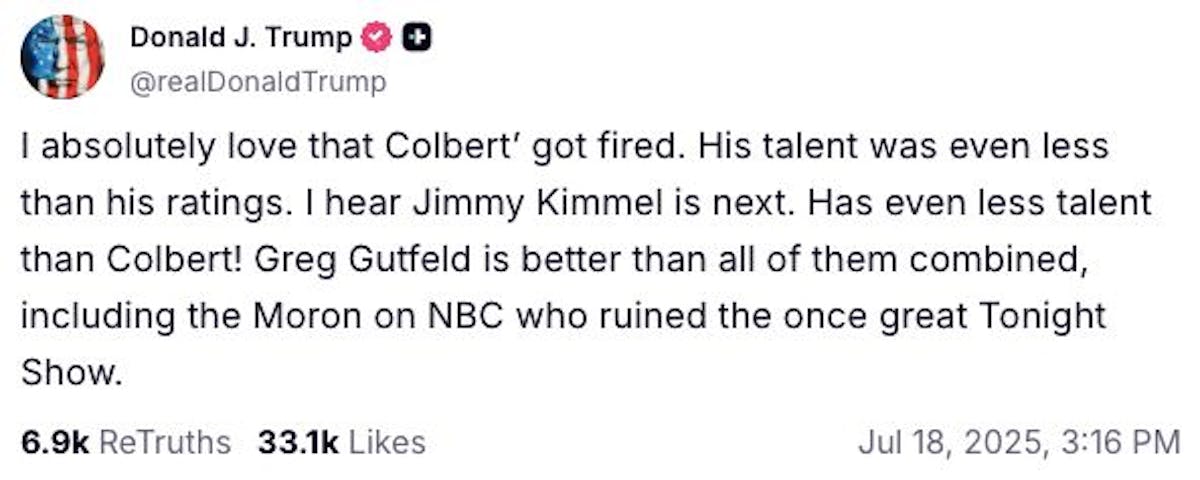Click the final word Show. in post
Viewport: 1200px width, 480px height.
(71, 373)
